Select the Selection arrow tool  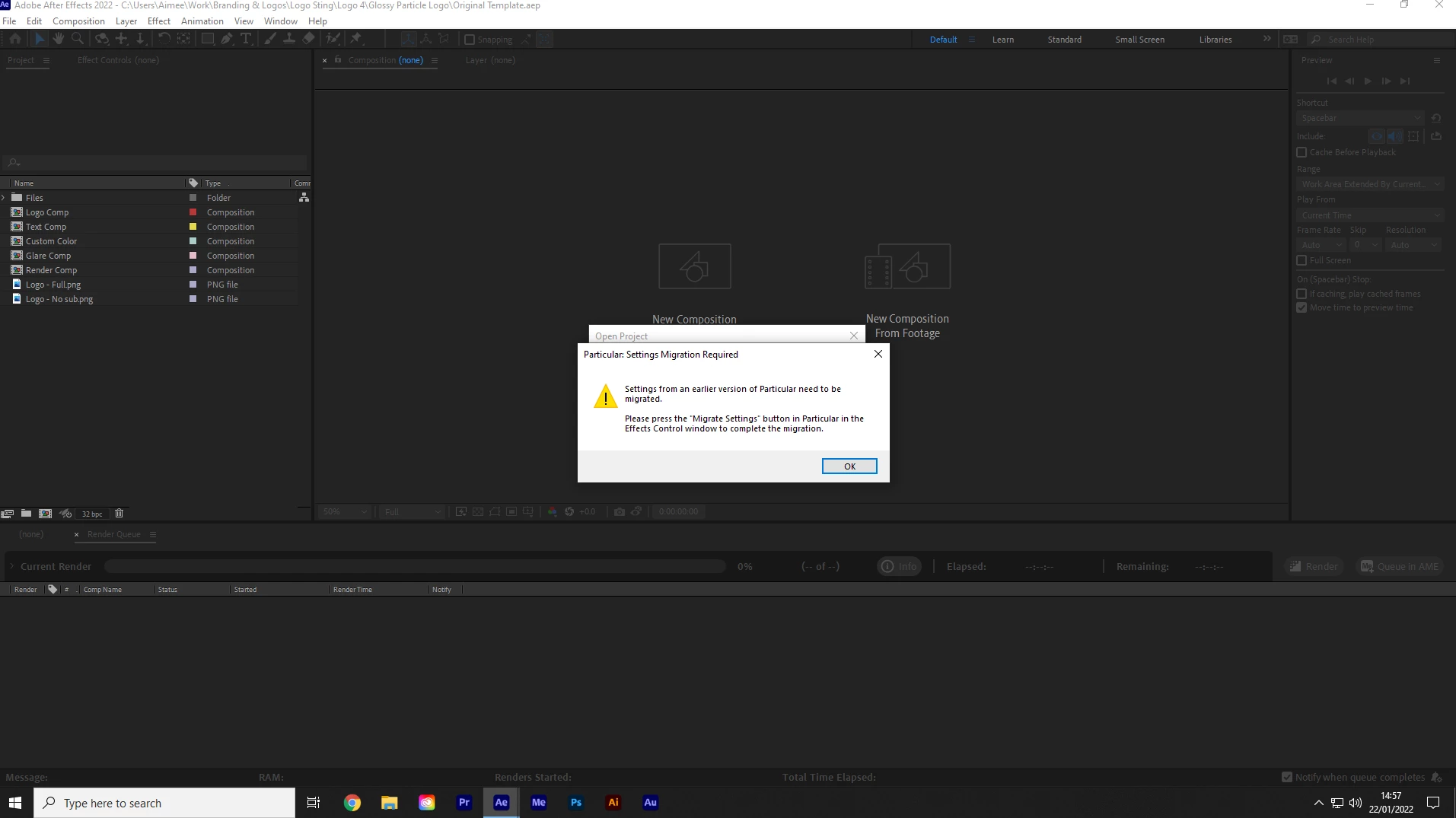point(40,39)
